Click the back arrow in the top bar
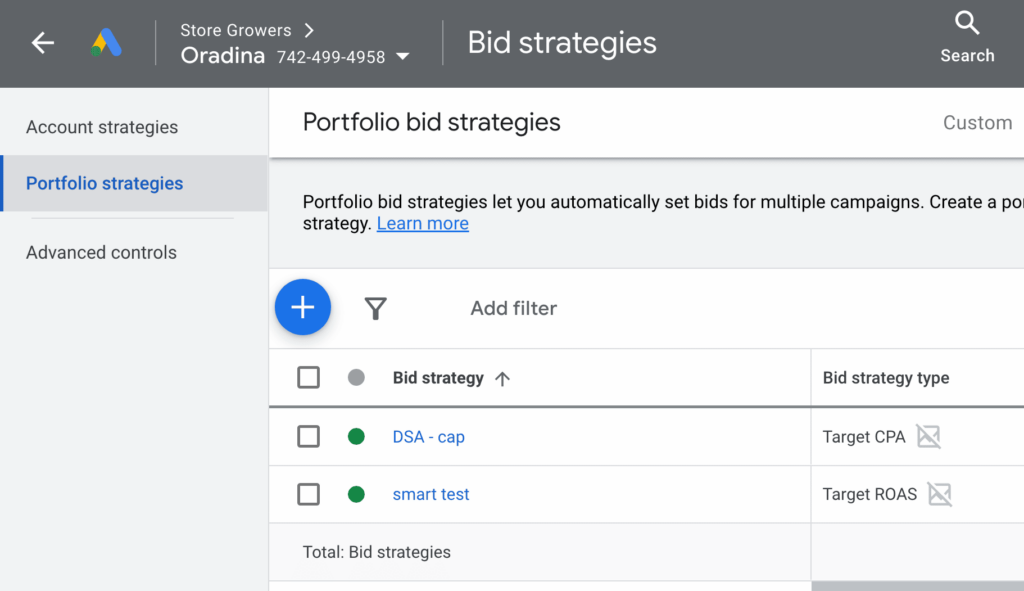This screenshot has height=591, width=1024. tap(41, 42)
